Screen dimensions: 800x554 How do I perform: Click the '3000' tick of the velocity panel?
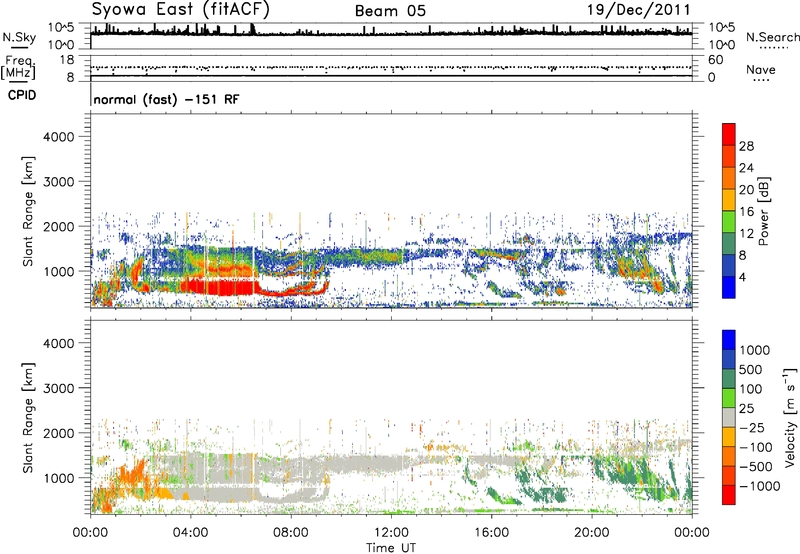(x=58, y=388)
